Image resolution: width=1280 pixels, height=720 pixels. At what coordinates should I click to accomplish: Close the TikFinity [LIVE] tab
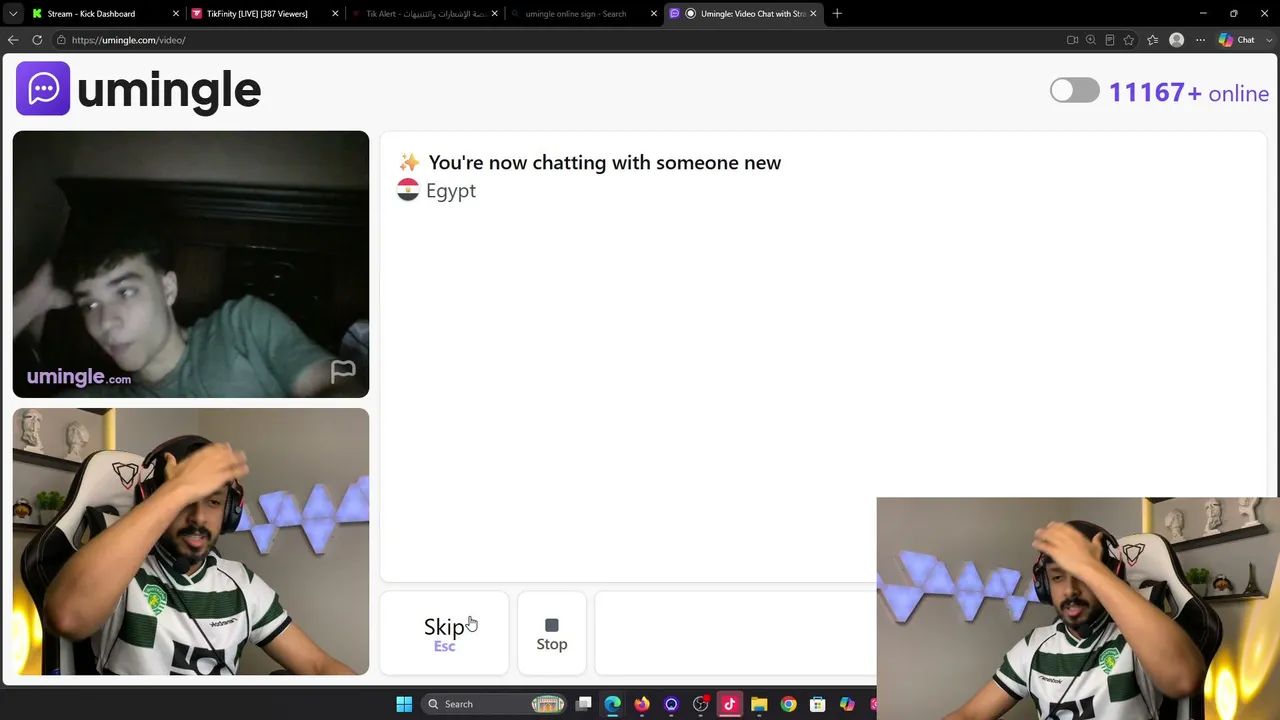pyautogui.click(x=335, y=14)
